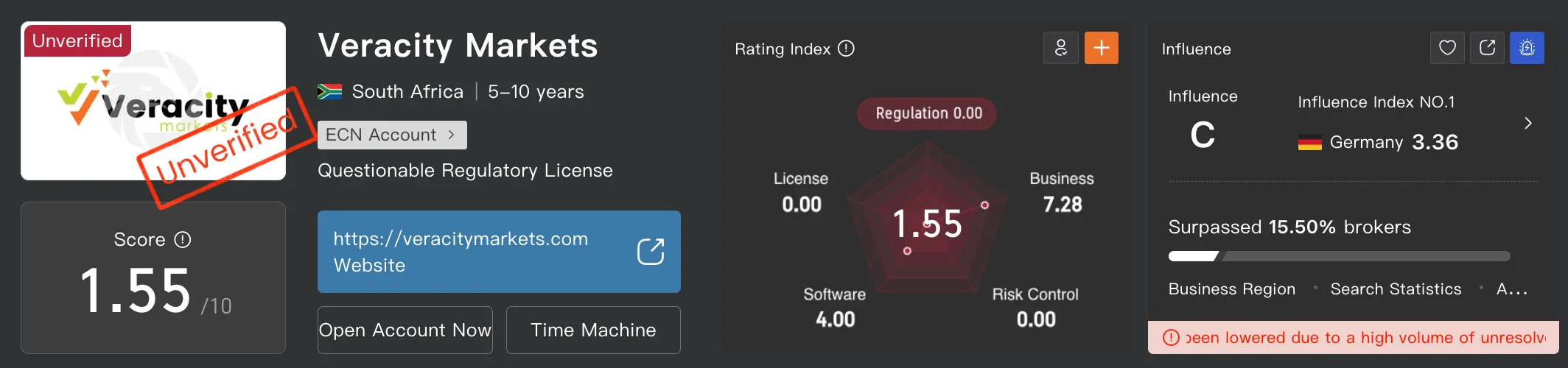Open the Time Machine button
The image size is (1568, 368).
point(593,330)
